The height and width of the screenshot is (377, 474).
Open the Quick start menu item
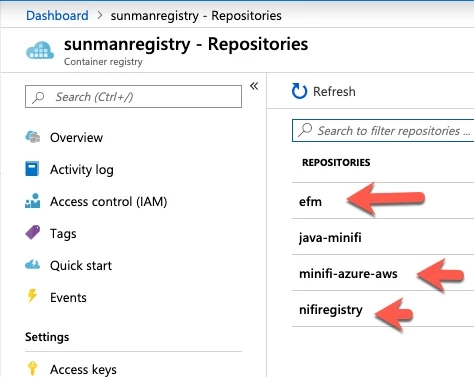click(81, 265)
